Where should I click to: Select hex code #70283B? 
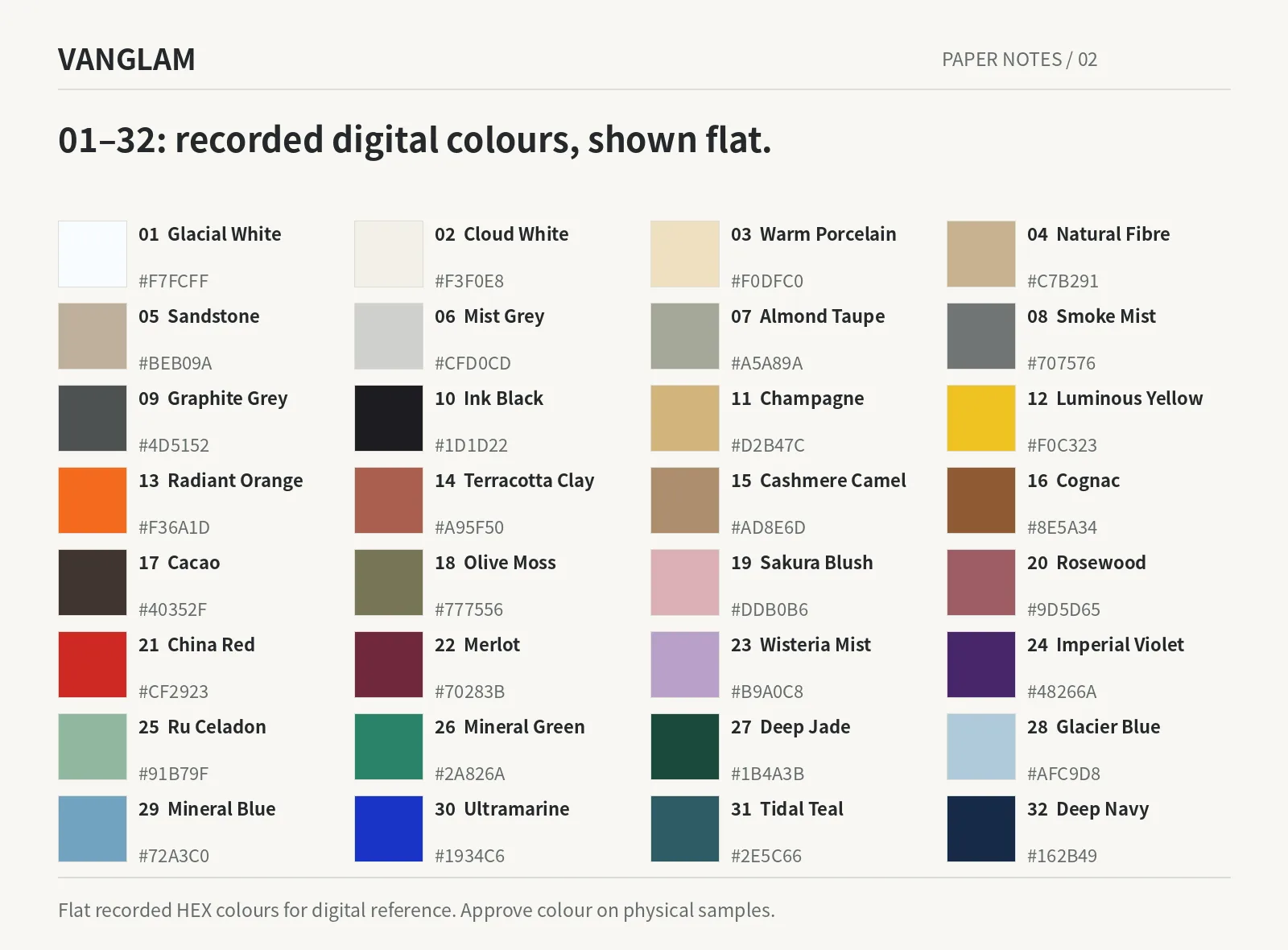click(x=469, y=692)
